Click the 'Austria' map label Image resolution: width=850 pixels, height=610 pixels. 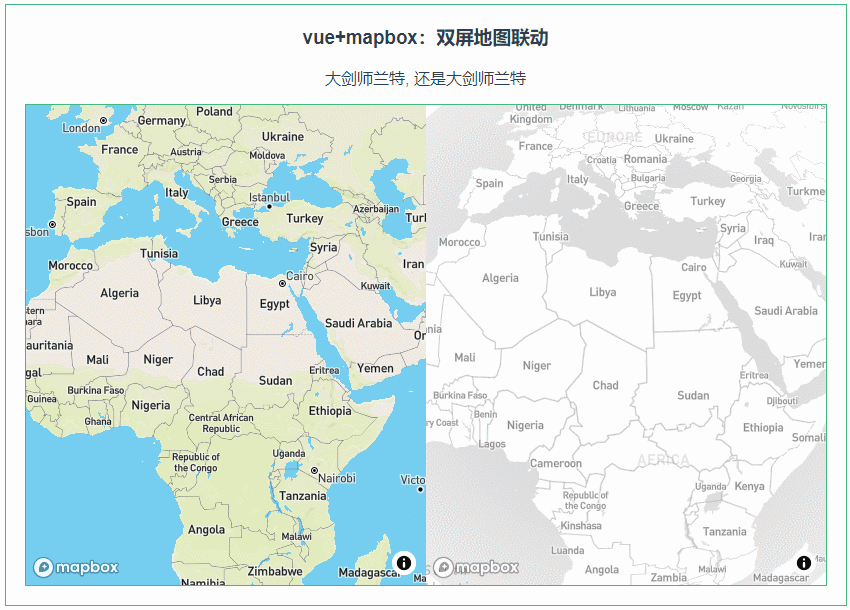[x=186, y=152]
